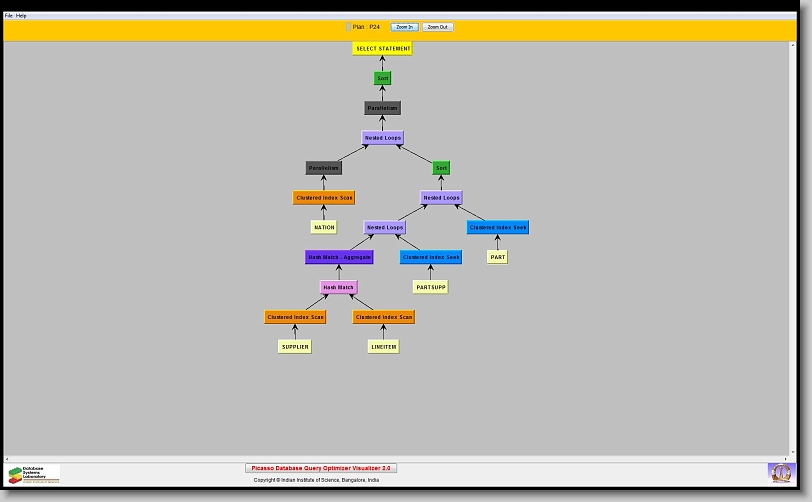This screenshot has width=812, height=502.
Task: Select the Sort node below SELECT STATEMENT
Action: [382, 78]
